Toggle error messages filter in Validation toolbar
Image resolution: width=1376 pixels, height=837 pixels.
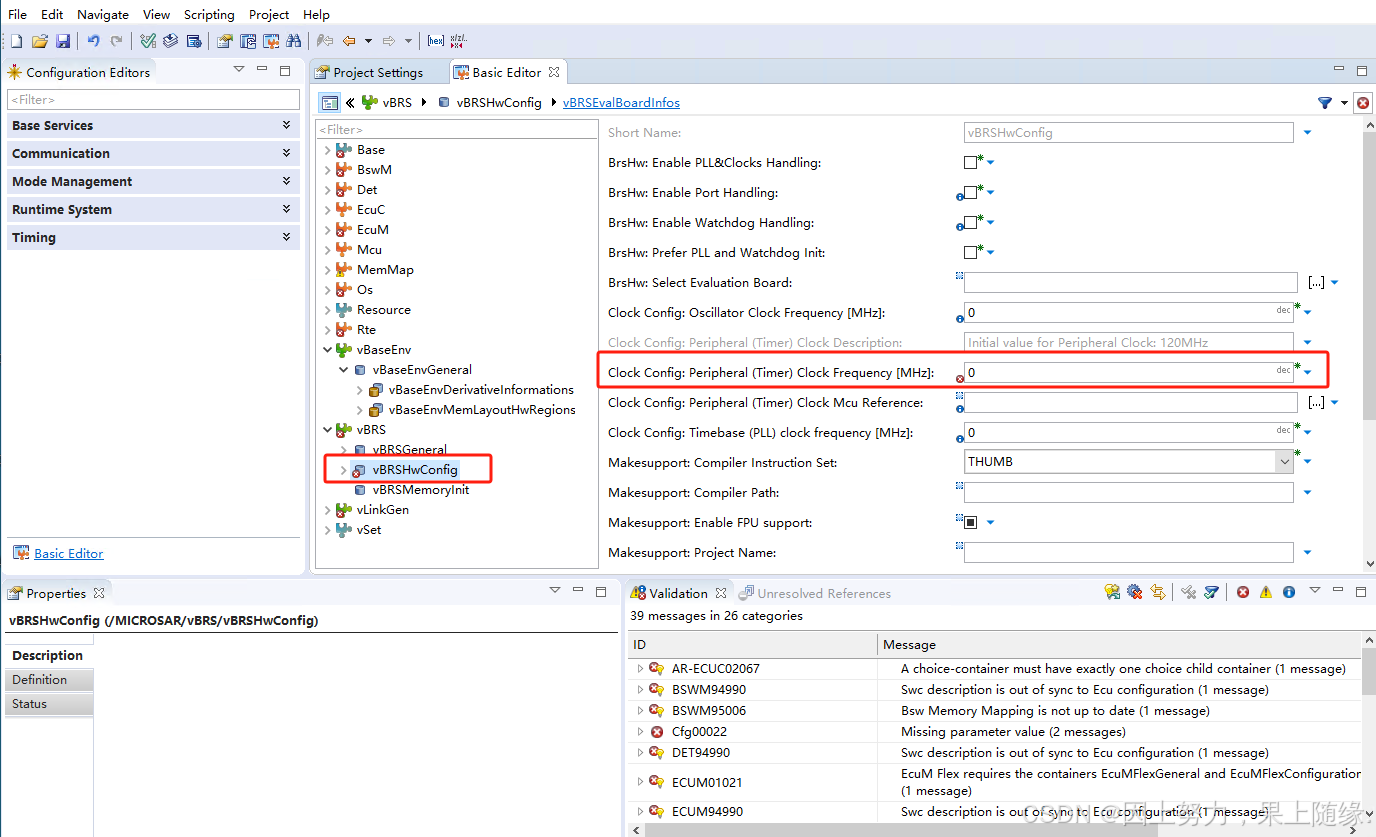[1243, 592]
